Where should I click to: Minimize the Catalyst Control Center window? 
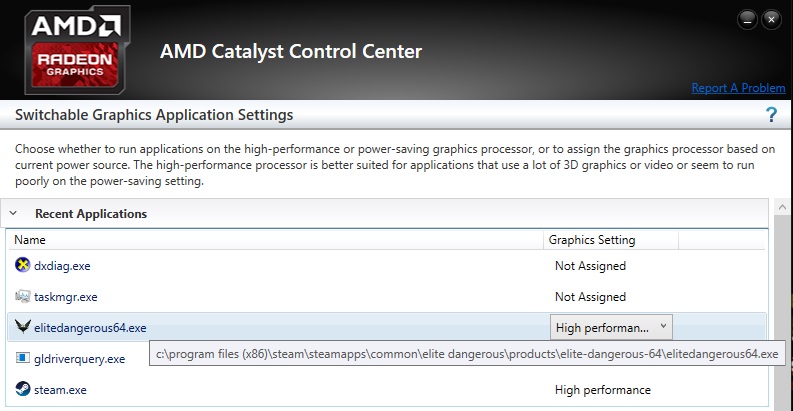747,20
